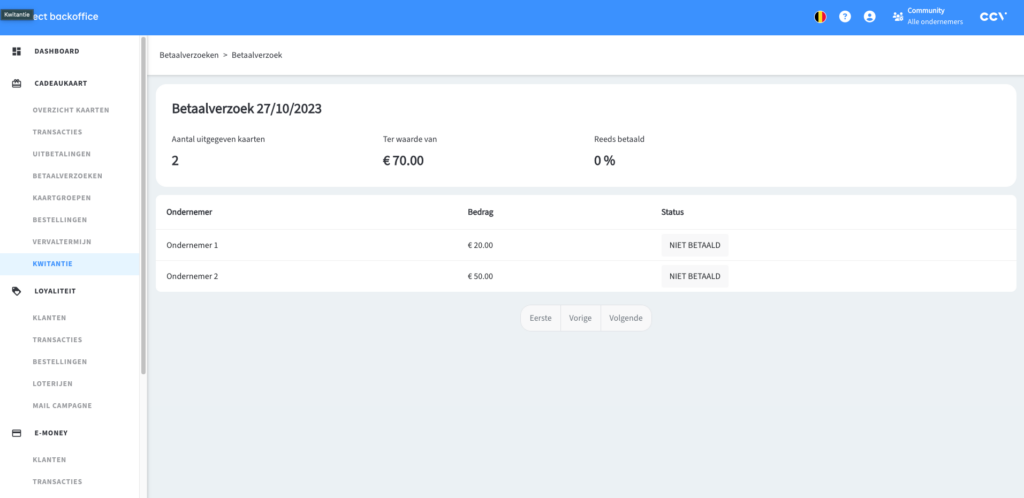Image resolution: width=1024 pixels, height=498 pixels.
Task: Click the Ondernemer 1 row name
Action: tap(192, 245)
